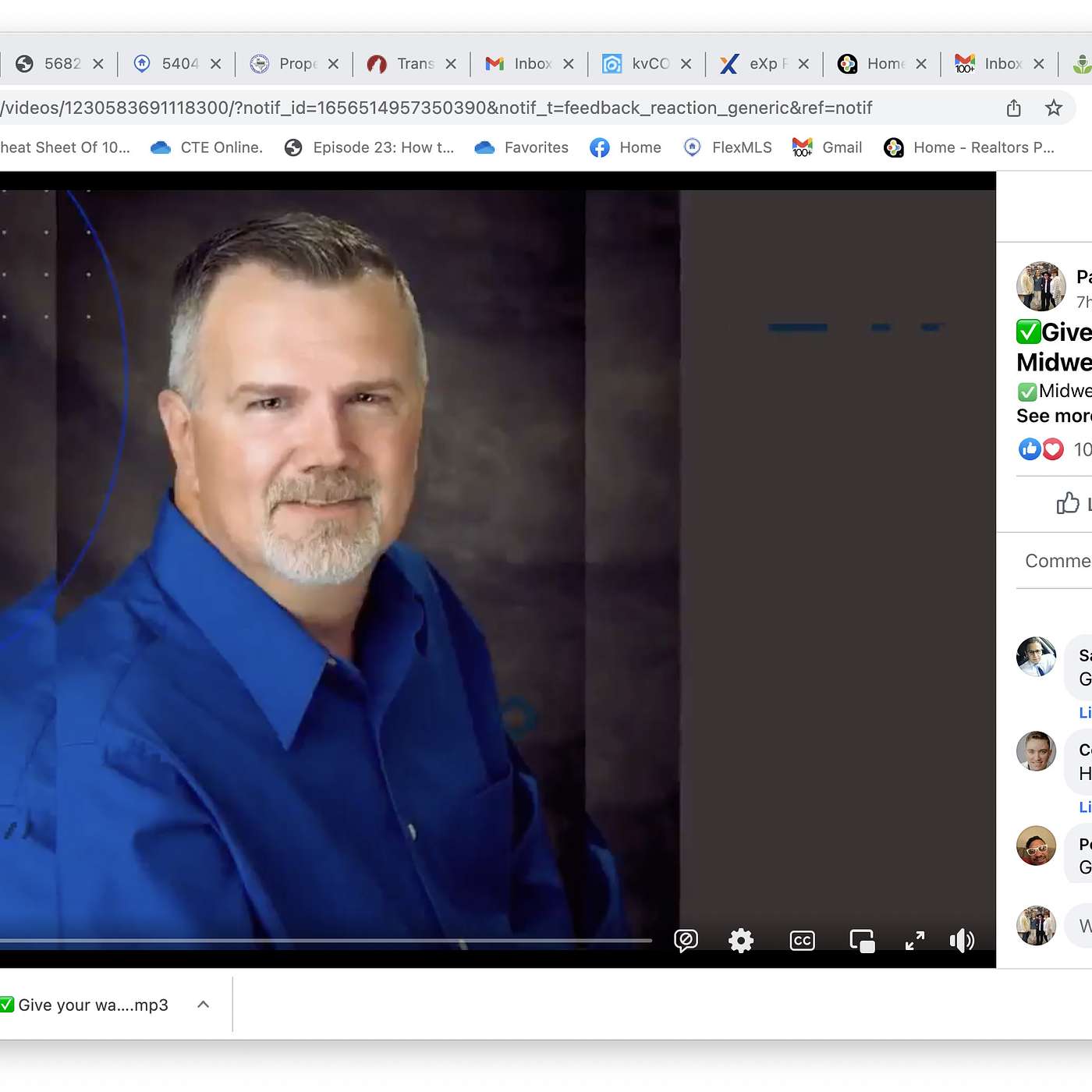Click the chat bubble icon in the video controls
1092x1092 pixels.
click(686, 941)
